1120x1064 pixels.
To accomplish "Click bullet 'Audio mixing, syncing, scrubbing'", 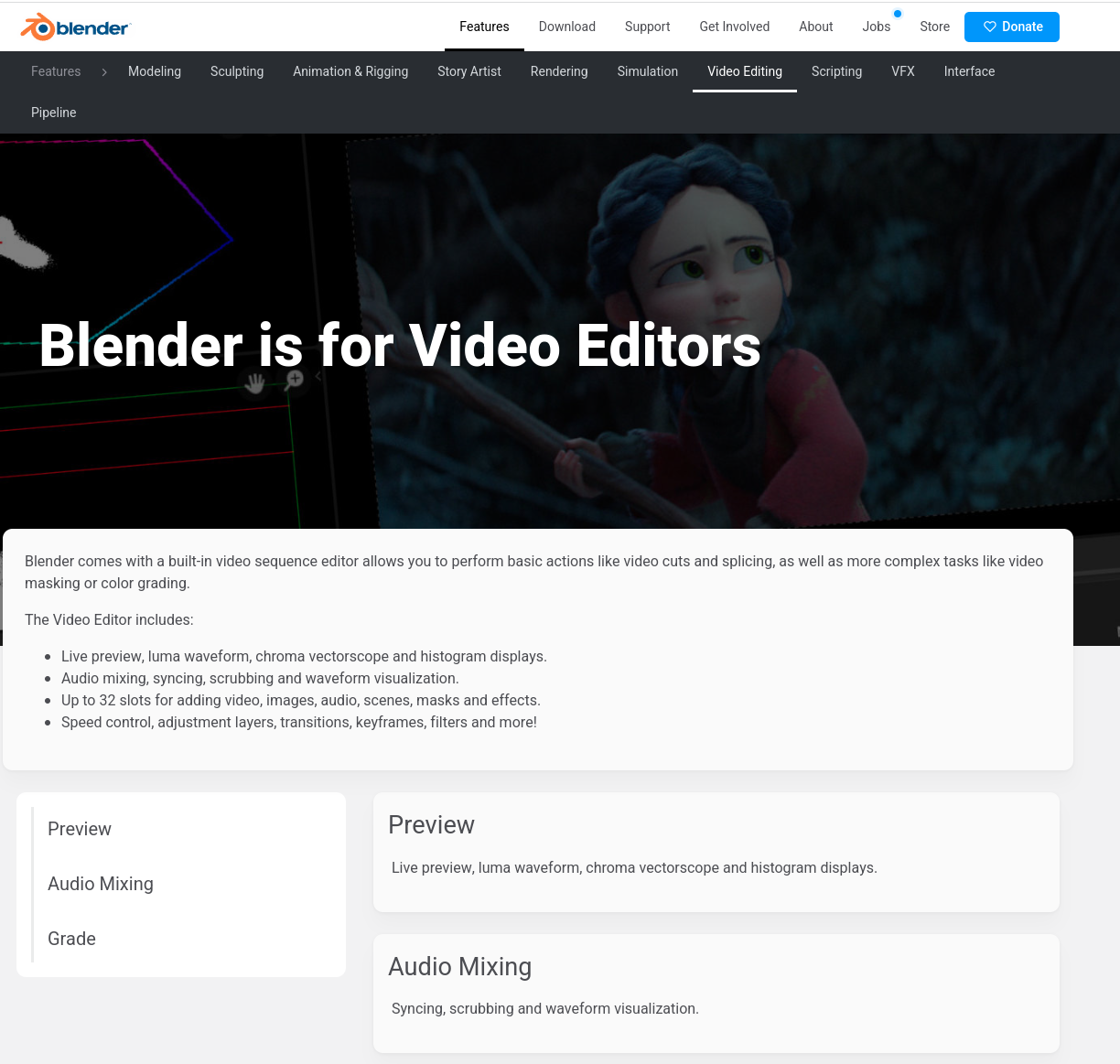I will pos(260,678).
